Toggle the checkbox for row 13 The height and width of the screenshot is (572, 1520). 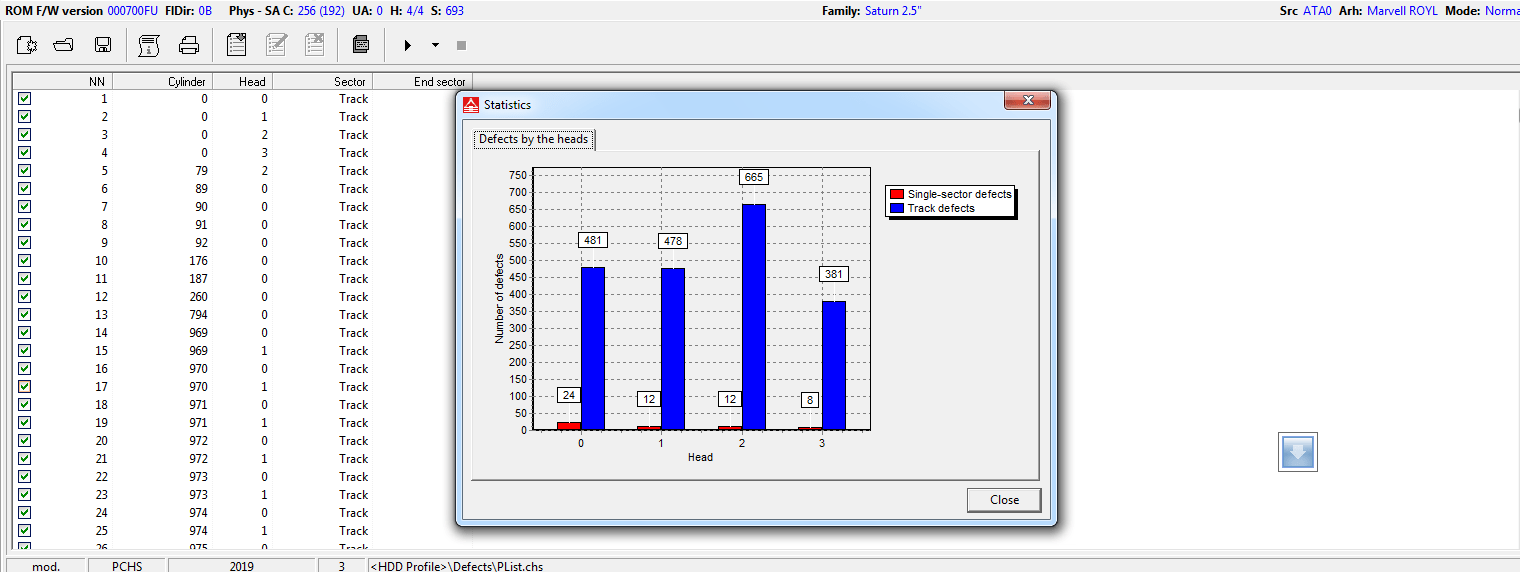(x=25, y=315)
